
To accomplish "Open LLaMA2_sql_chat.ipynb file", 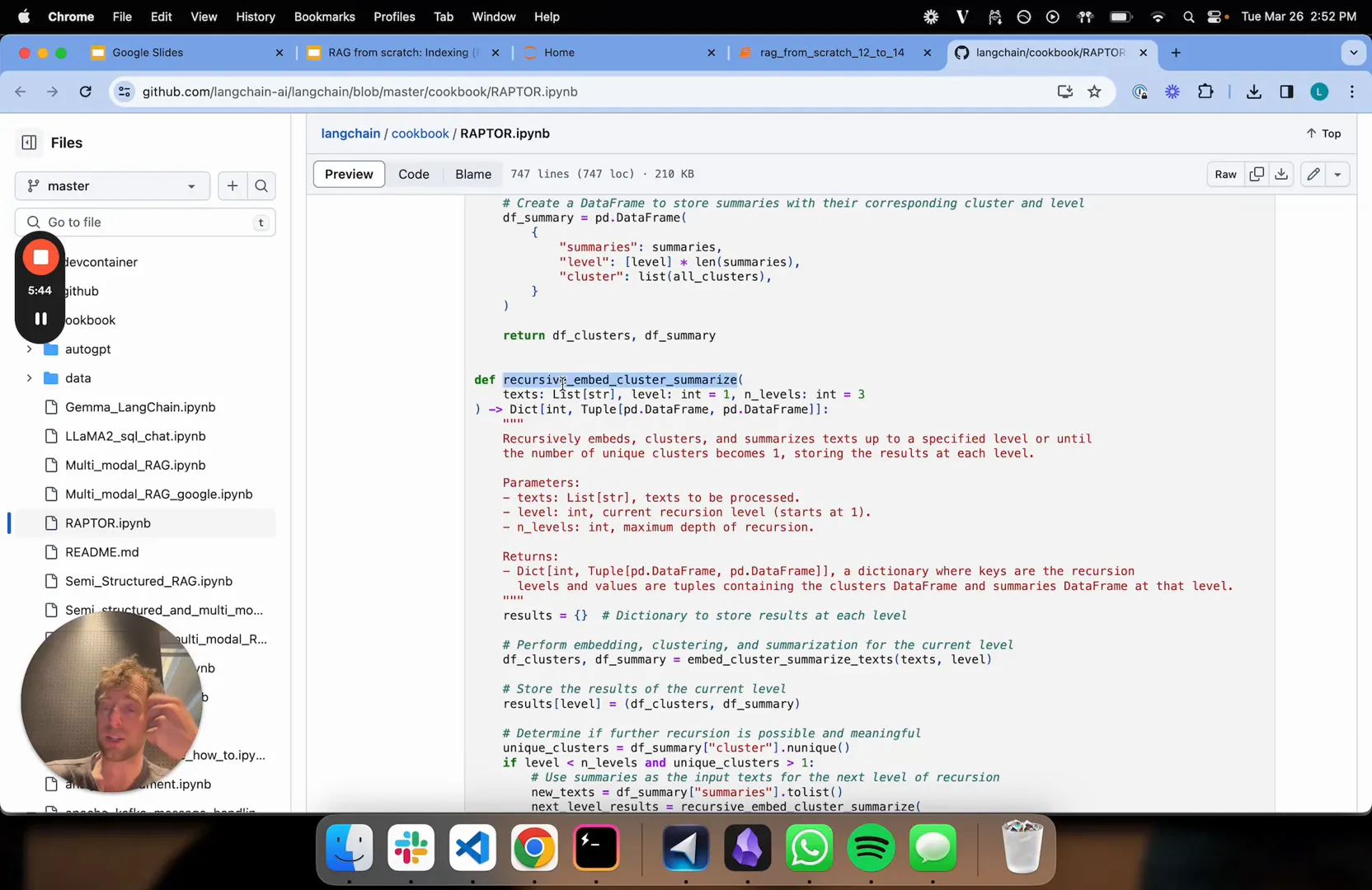I will tap(135, 436).
